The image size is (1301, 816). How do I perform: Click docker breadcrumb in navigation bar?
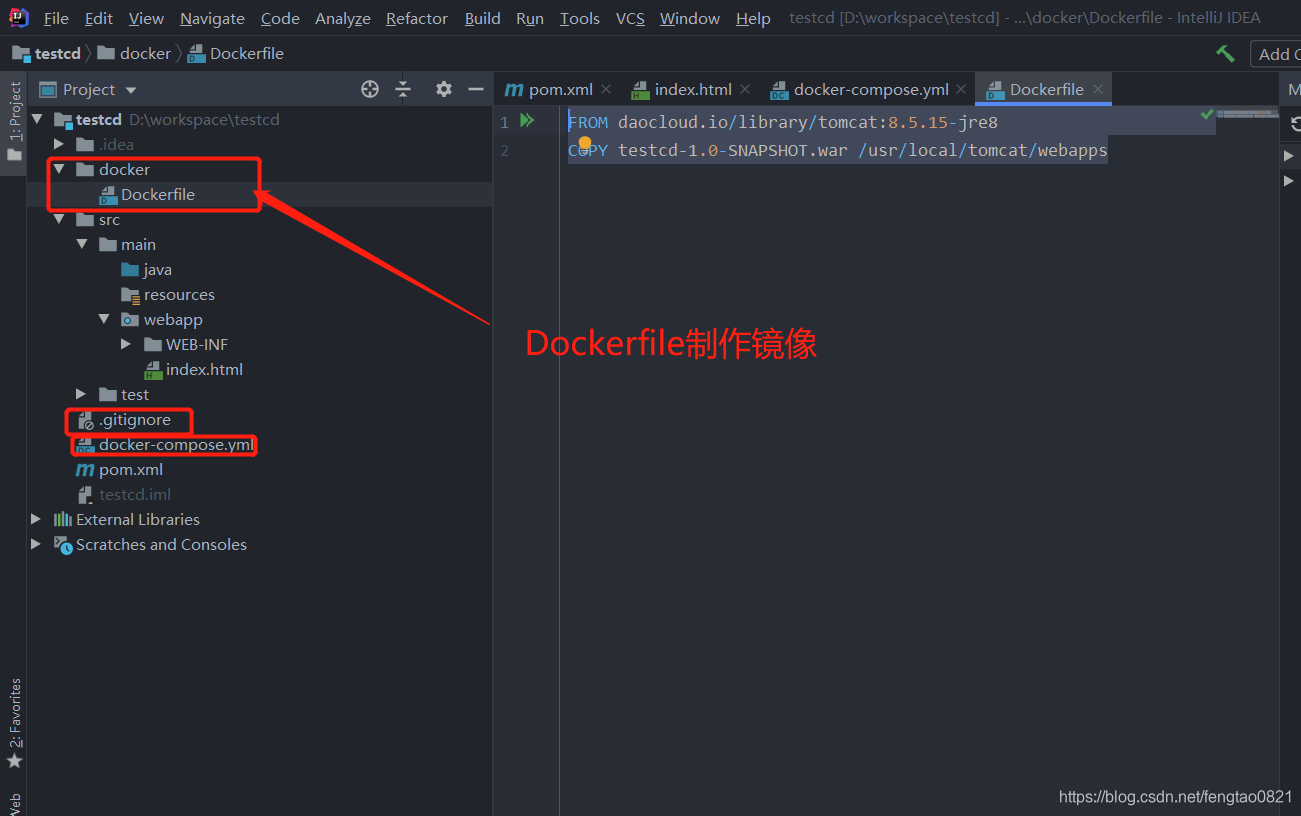pyautogui.click(x=135, y=54)
